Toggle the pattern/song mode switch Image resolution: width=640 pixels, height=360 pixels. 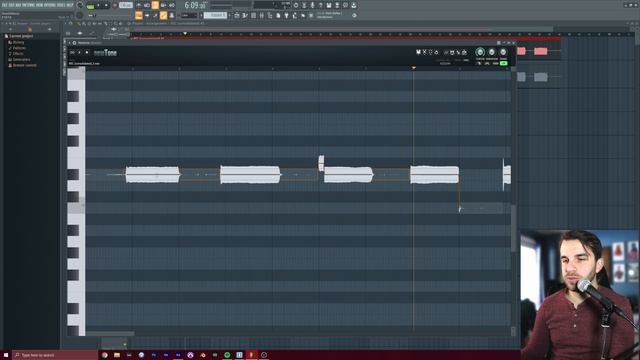pos(91,6)
